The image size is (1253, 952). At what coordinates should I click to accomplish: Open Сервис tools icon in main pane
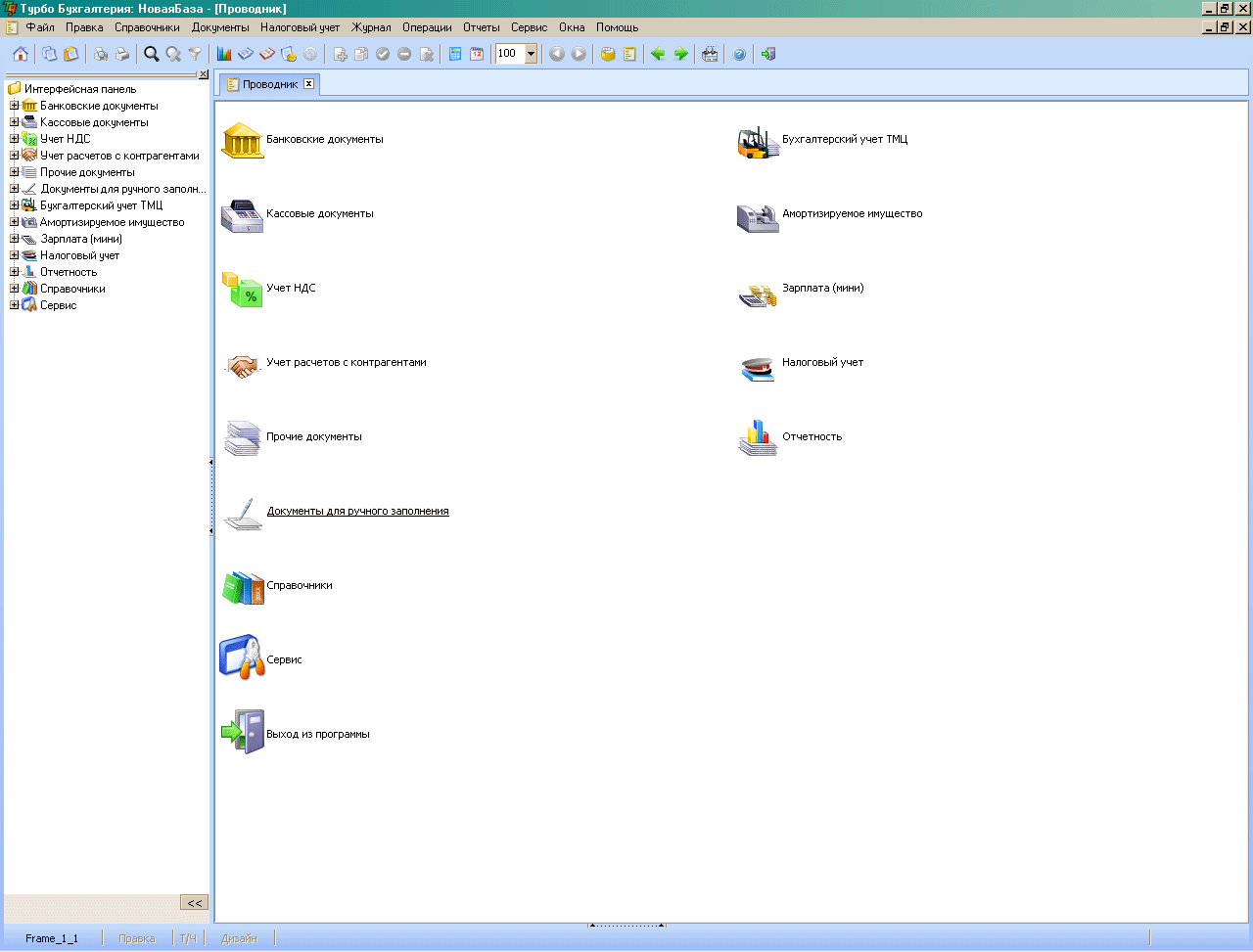[x=242, y=657]
